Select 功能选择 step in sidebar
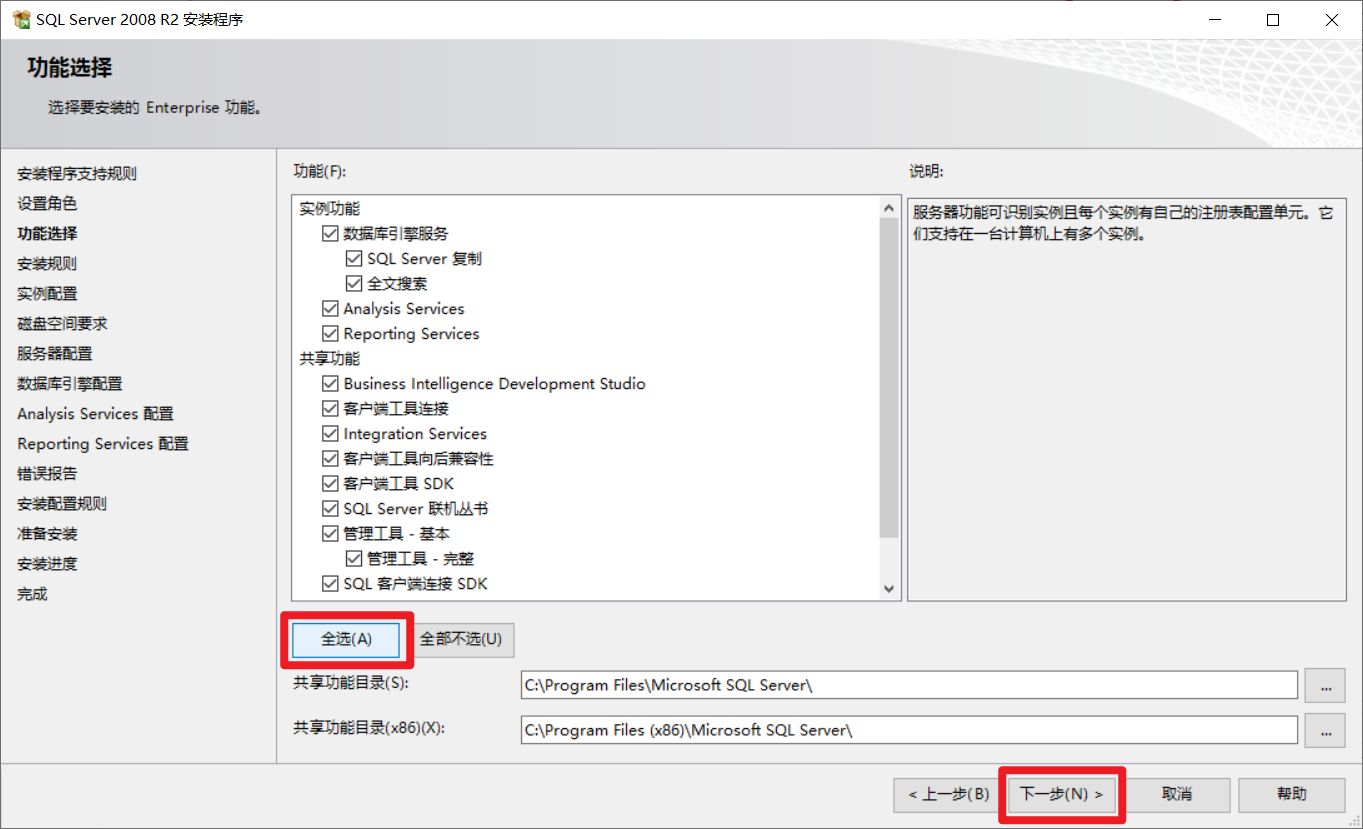1363x829 pixels. click(47, 234)
